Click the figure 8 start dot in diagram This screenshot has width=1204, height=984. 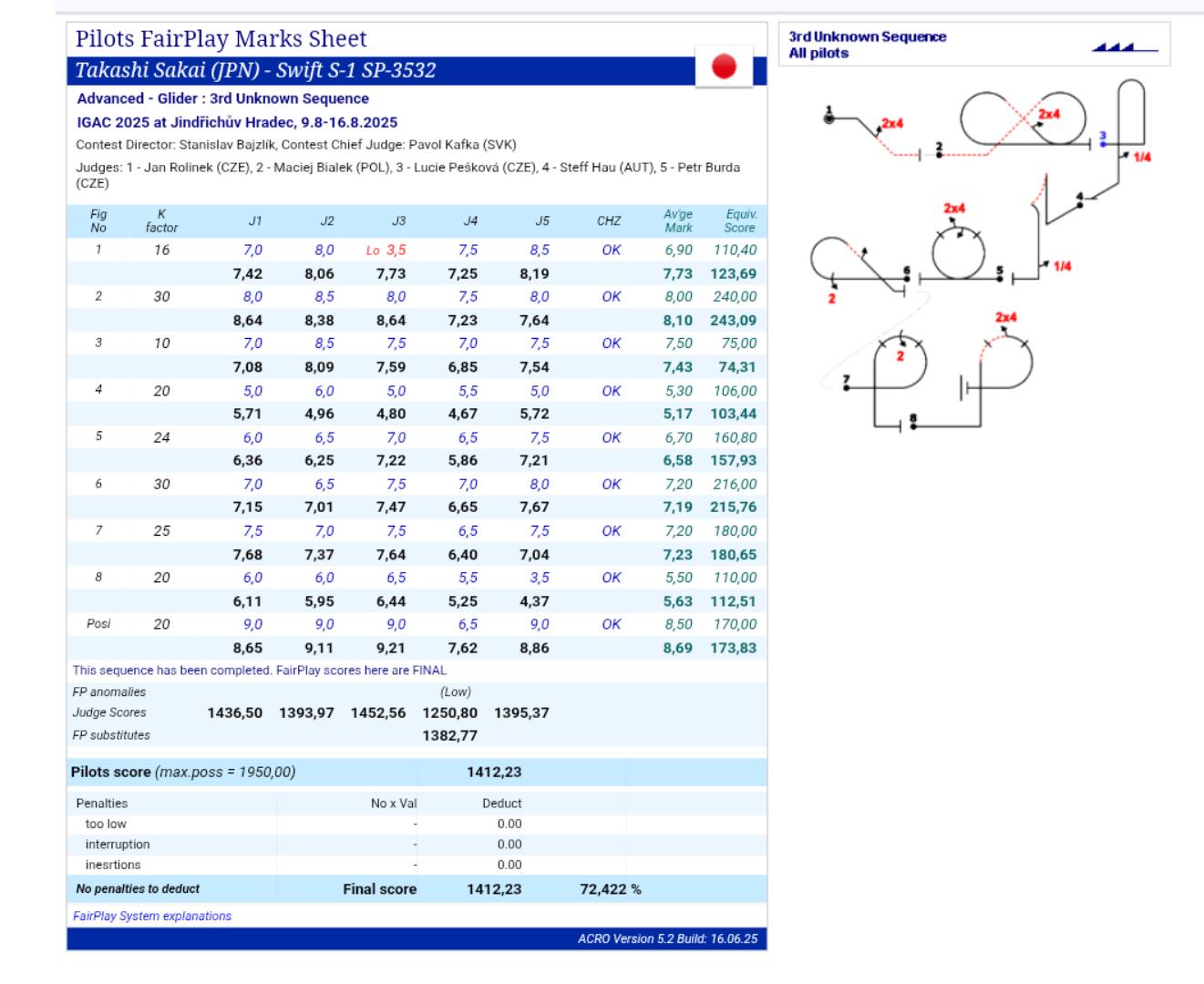(x=913, y=425)
